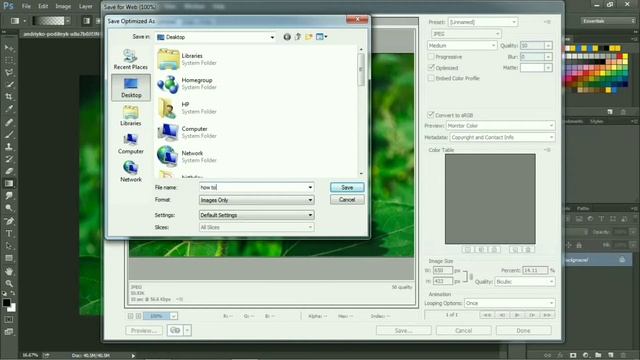
Task: Switch to the Paths panel tab
Action: 583,209
